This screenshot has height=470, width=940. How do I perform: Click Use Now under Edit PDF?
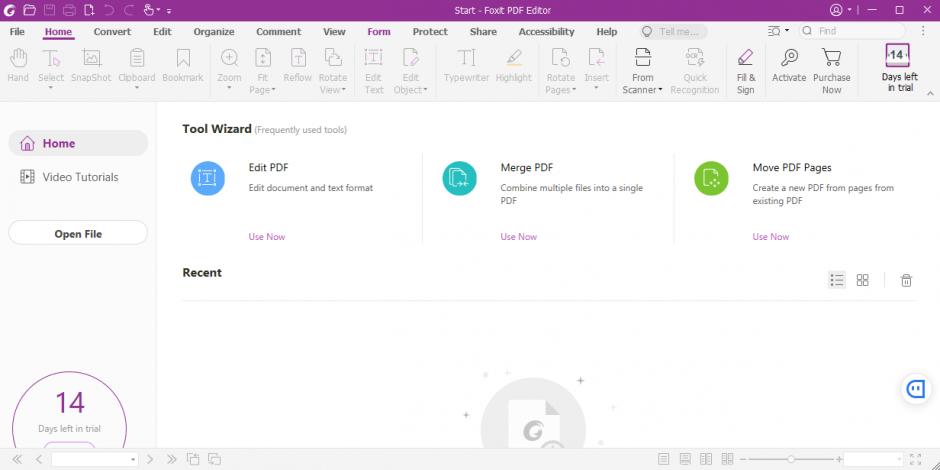[267, 237]
